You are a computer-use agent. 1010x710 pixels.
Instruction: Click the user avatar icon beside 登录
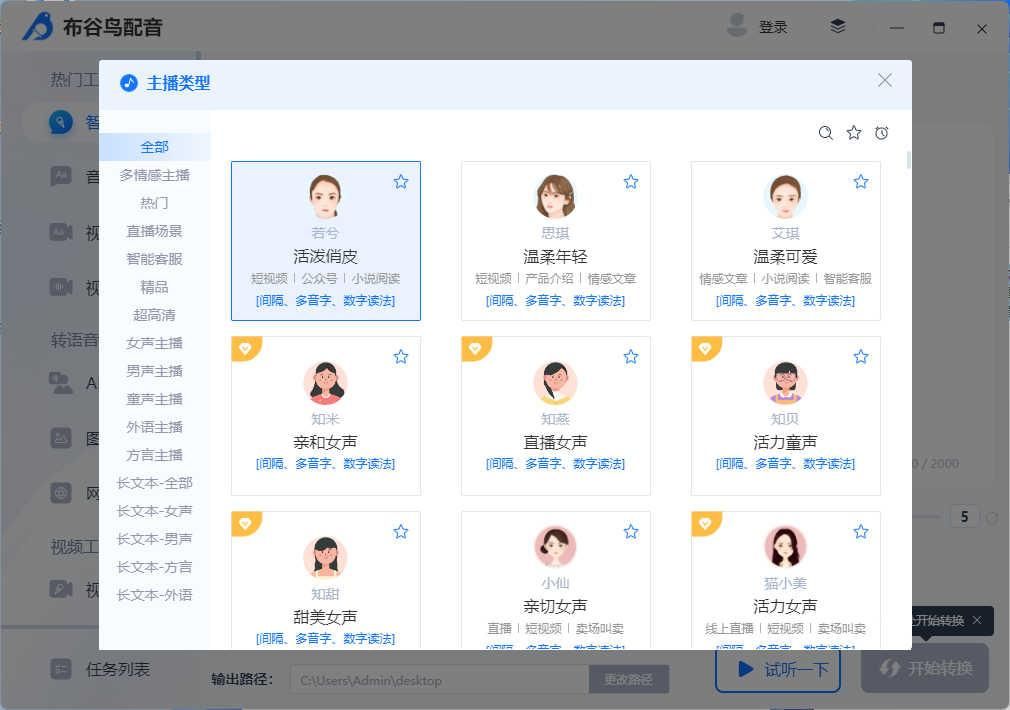(736, 26)
